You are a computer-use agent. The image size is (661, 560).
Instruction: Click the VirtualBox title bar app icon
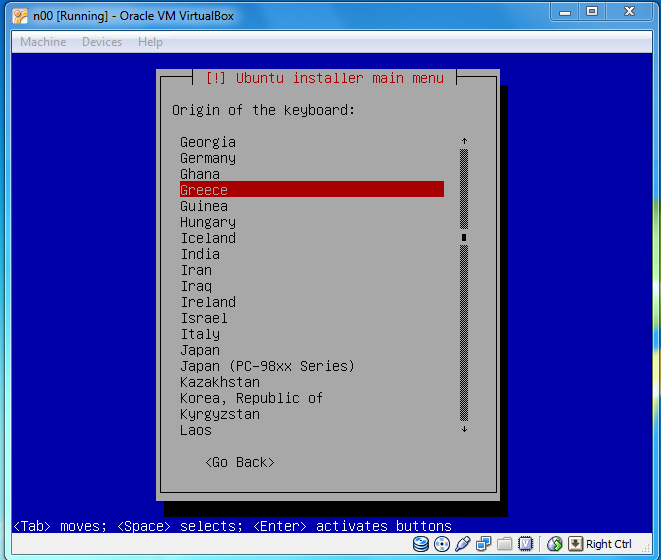coord(20,16)
